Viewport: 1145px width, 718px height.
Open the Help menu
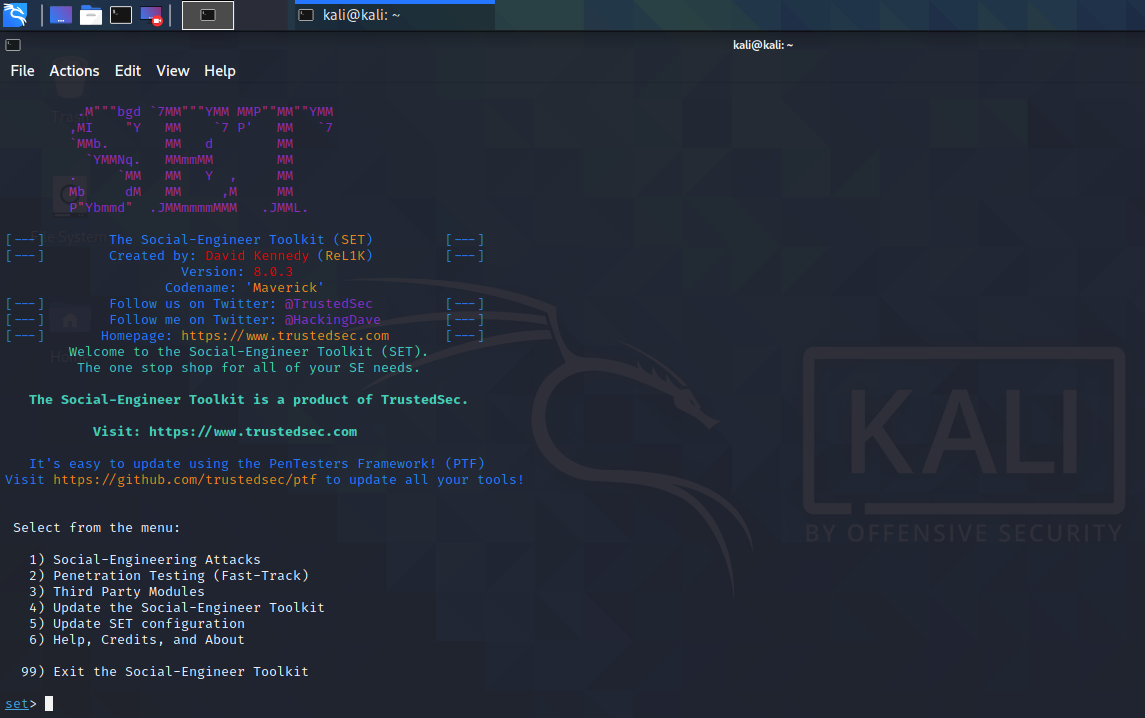[220, 71]
